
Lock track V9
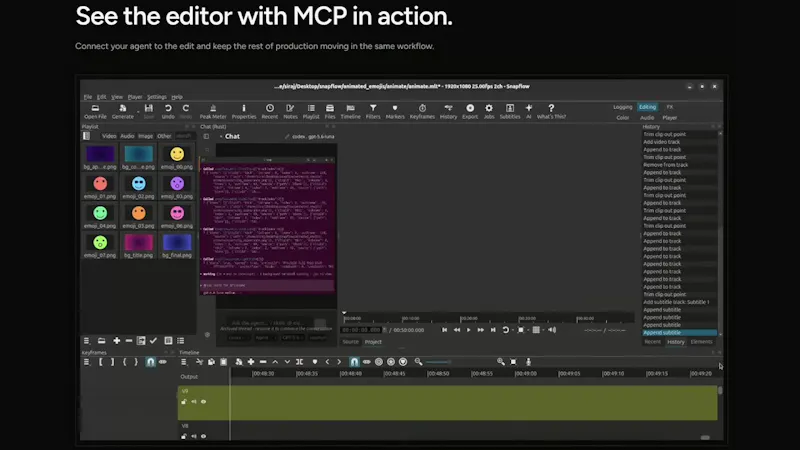point(184,402)
